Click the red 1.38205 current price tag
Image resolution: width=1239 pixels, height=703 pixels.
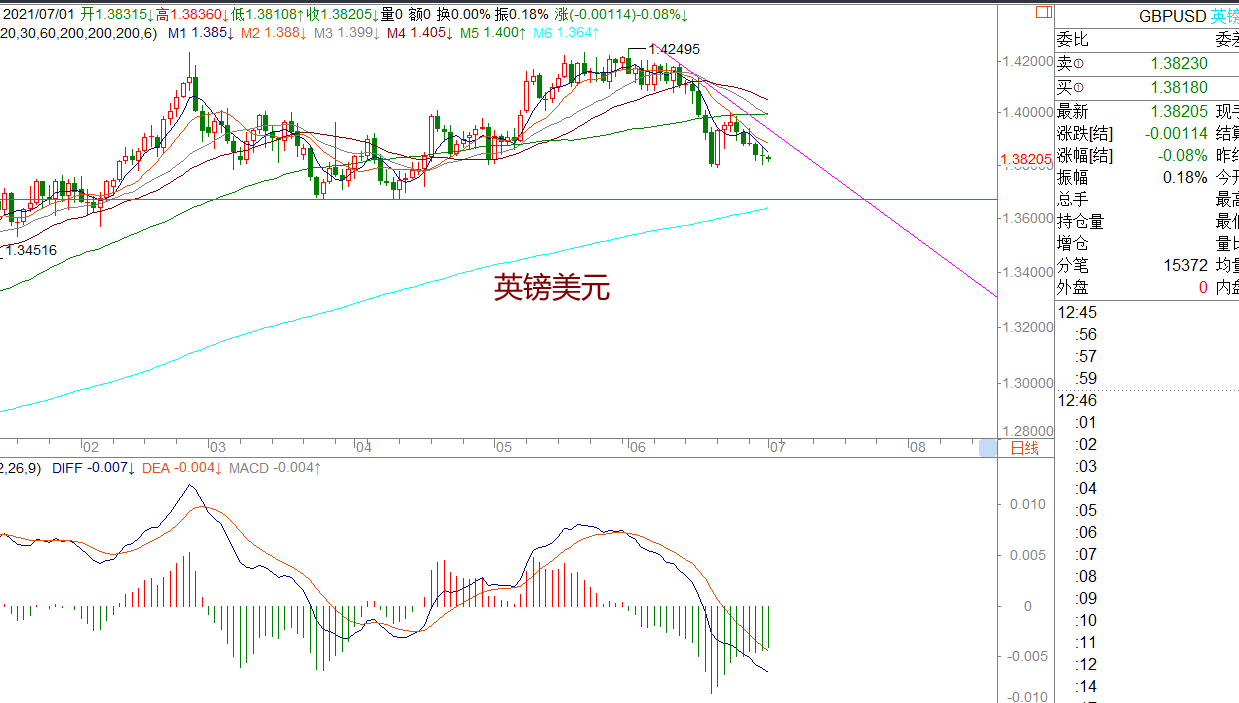click(x=1025, y=159)
